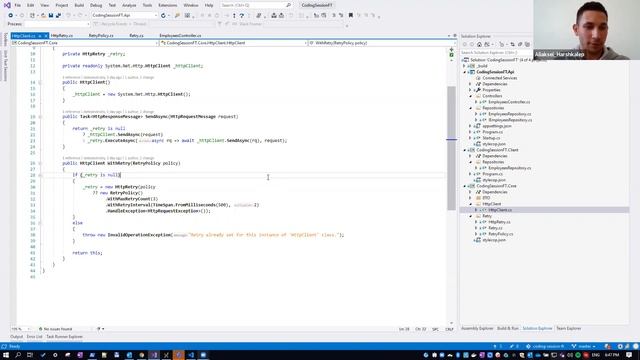Open the Team Explorer panel tab
The width and height of the screenshot is (640, 360).
pyautogui.click(x=569, y=329)
